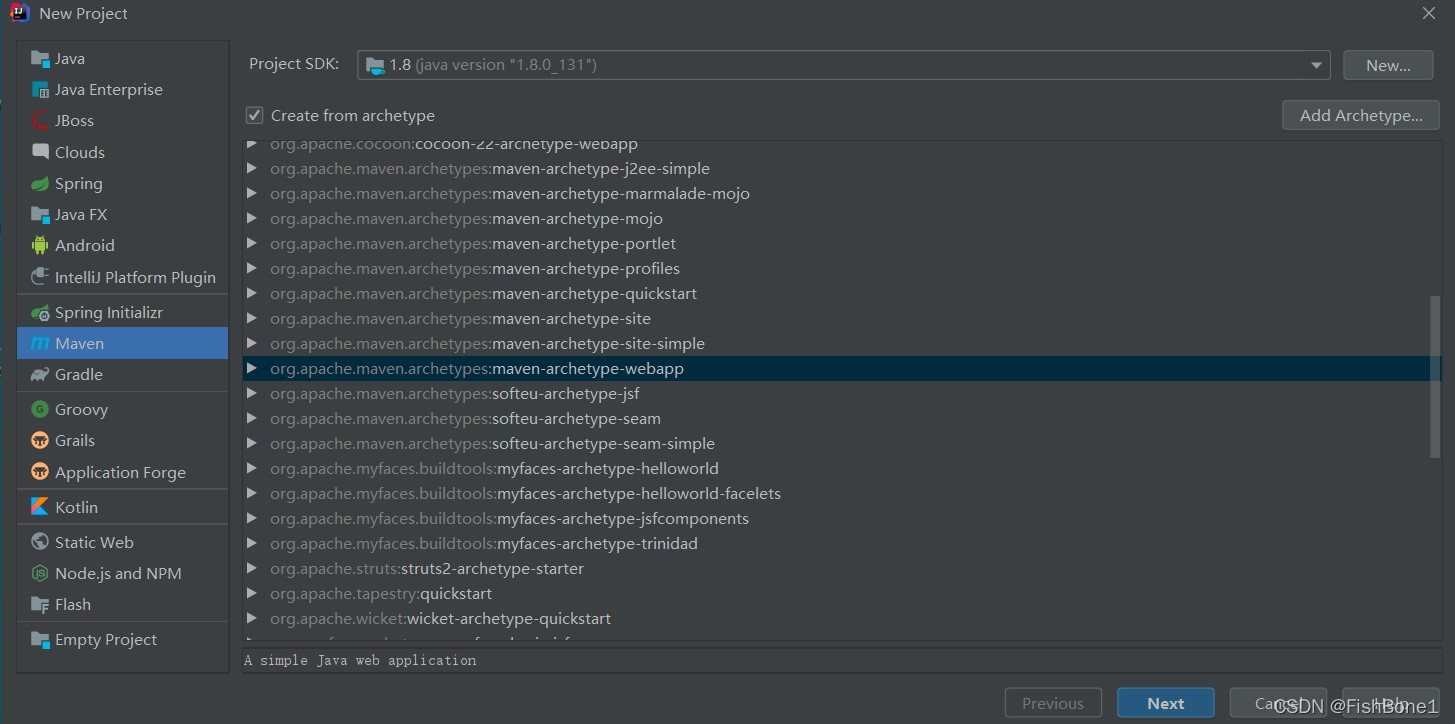Click the New... SDK button
Viewport: 1455px width, 724px height.
coord(1388,65)
